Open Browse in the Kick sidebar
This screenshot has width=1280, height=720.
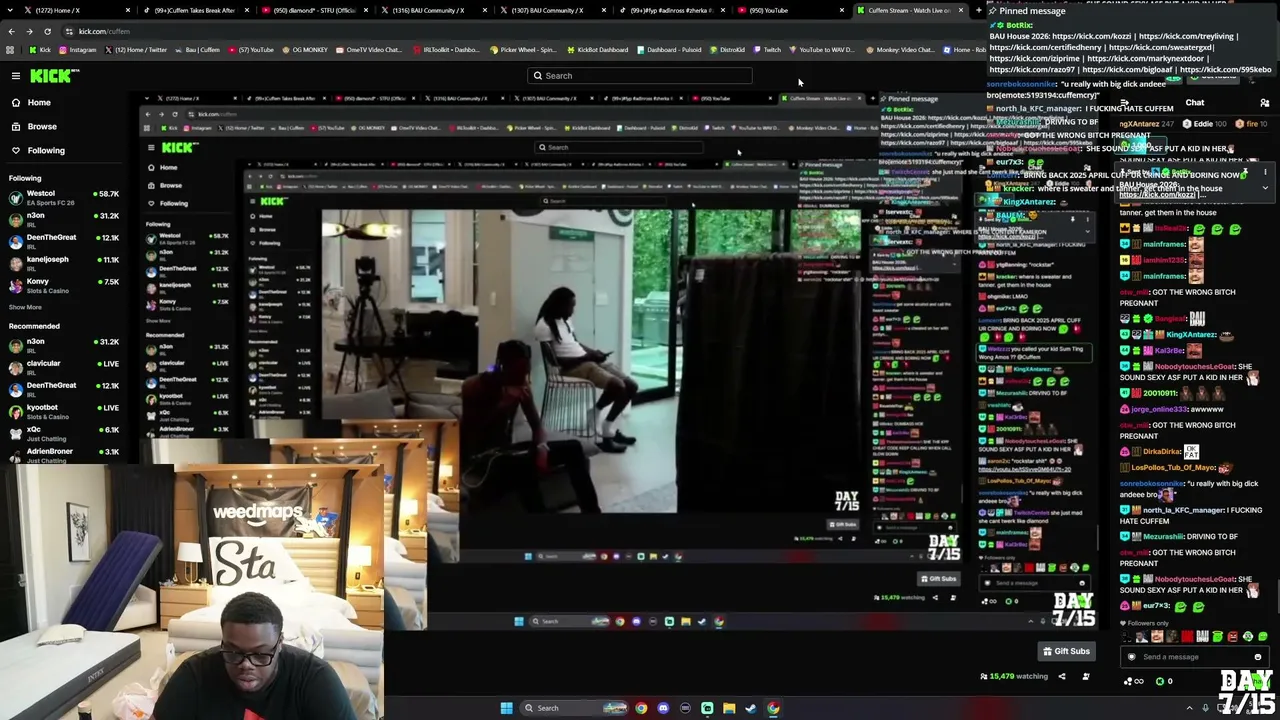42,126
